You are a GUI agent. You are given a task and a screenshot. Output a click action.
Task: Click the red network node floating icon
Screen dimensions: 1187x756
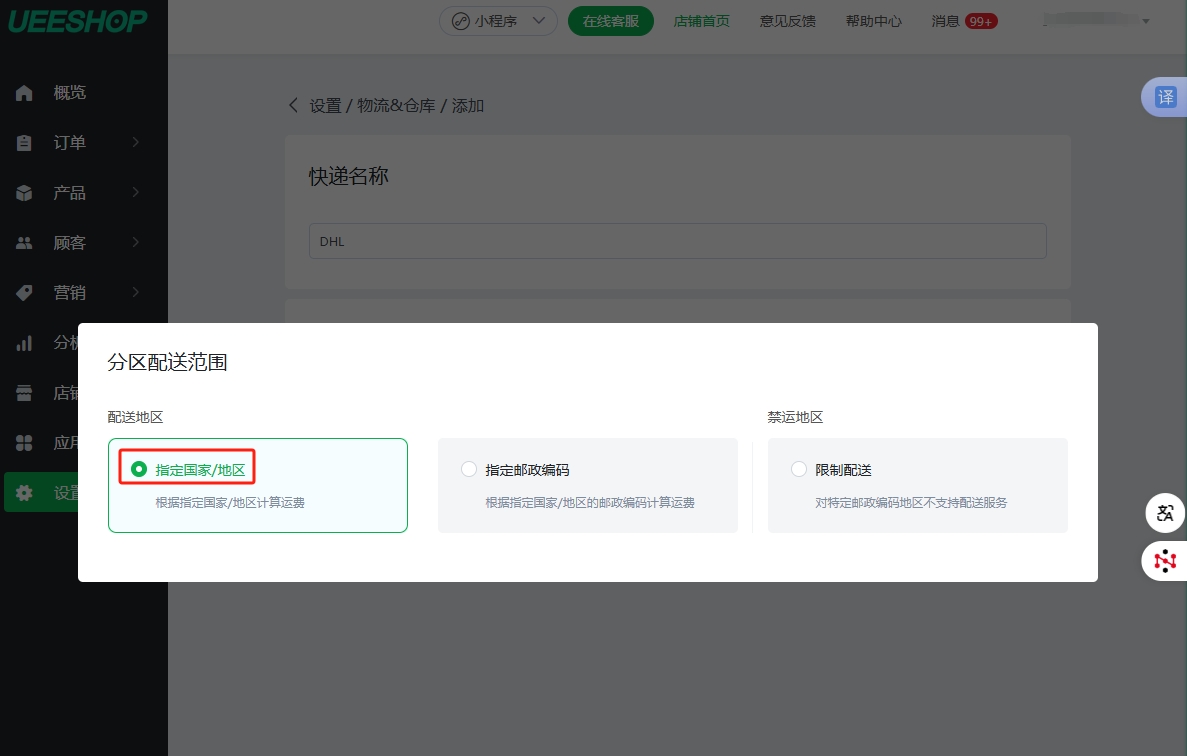1165,561
